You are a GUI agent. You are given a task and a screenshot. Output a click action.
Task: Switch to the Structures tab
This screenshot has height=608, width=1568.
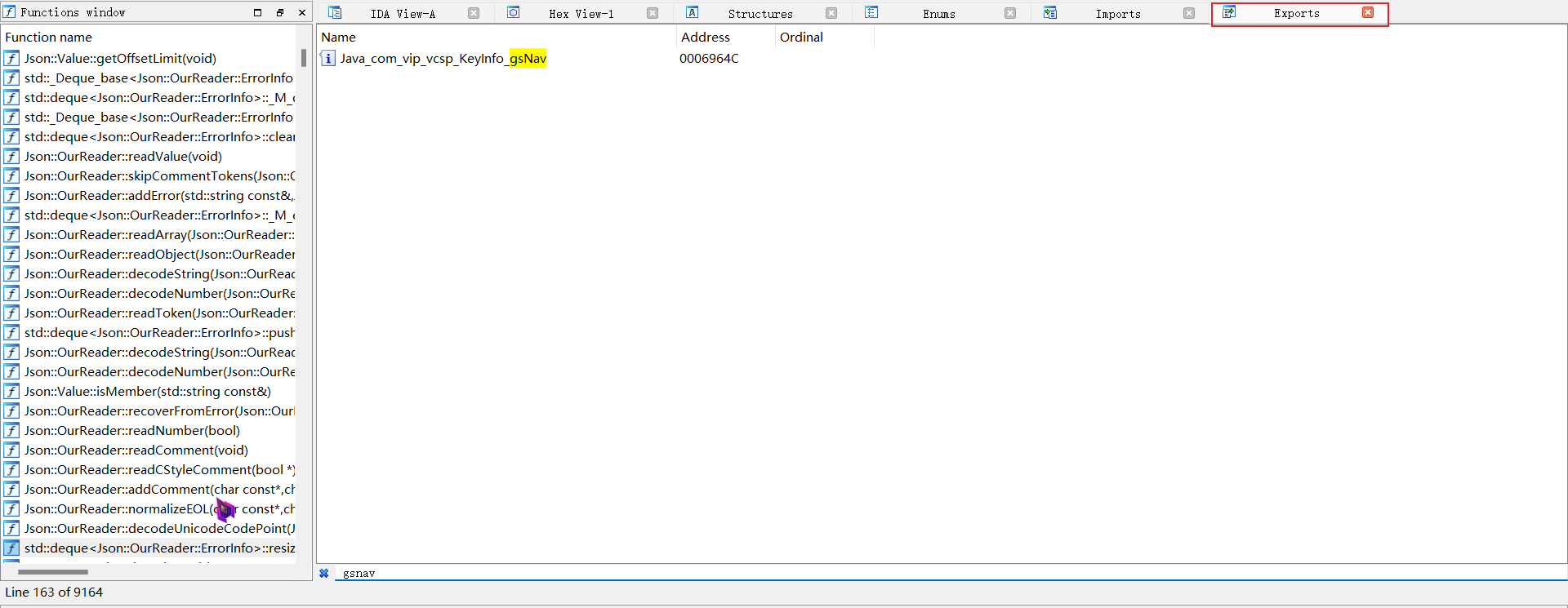759,14
